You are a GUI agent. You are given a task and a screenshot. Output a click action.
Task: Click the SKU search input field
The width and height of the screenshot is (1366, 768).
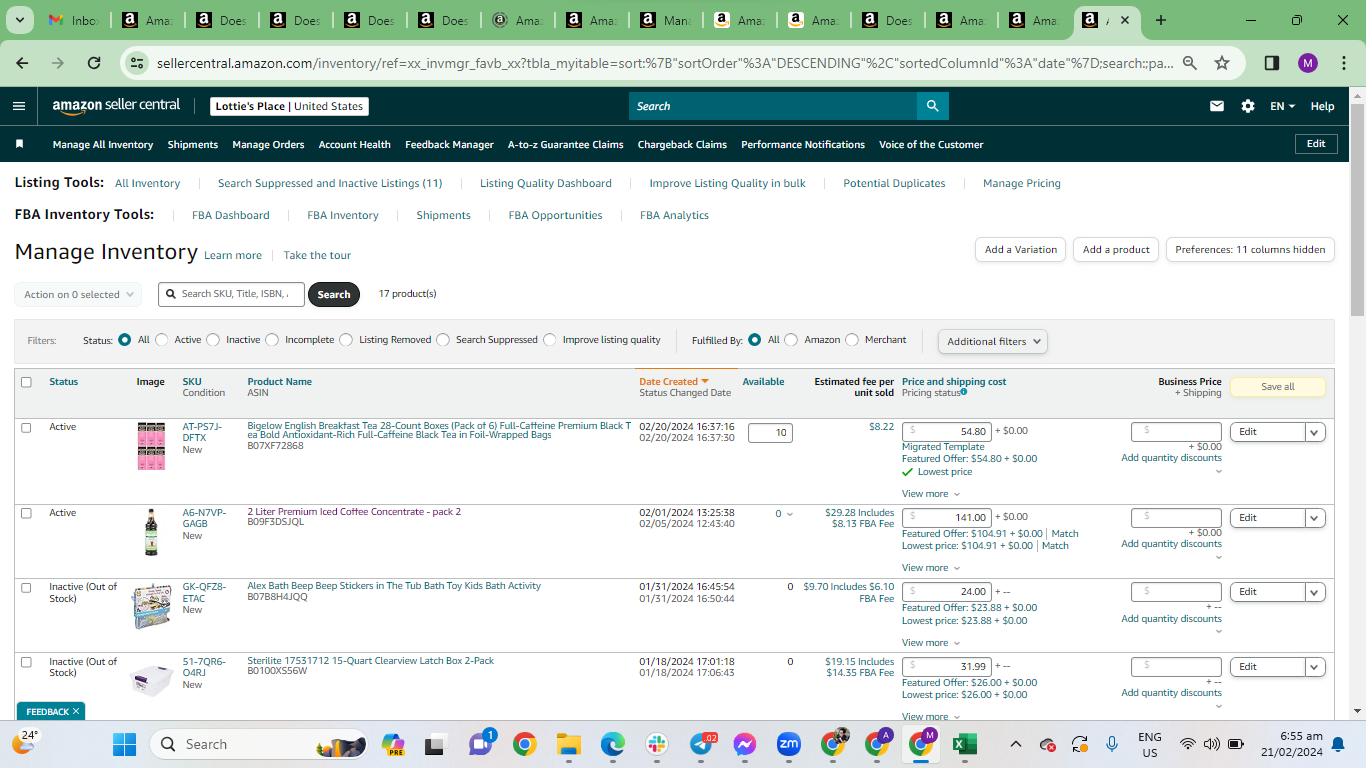pos(231,294)
